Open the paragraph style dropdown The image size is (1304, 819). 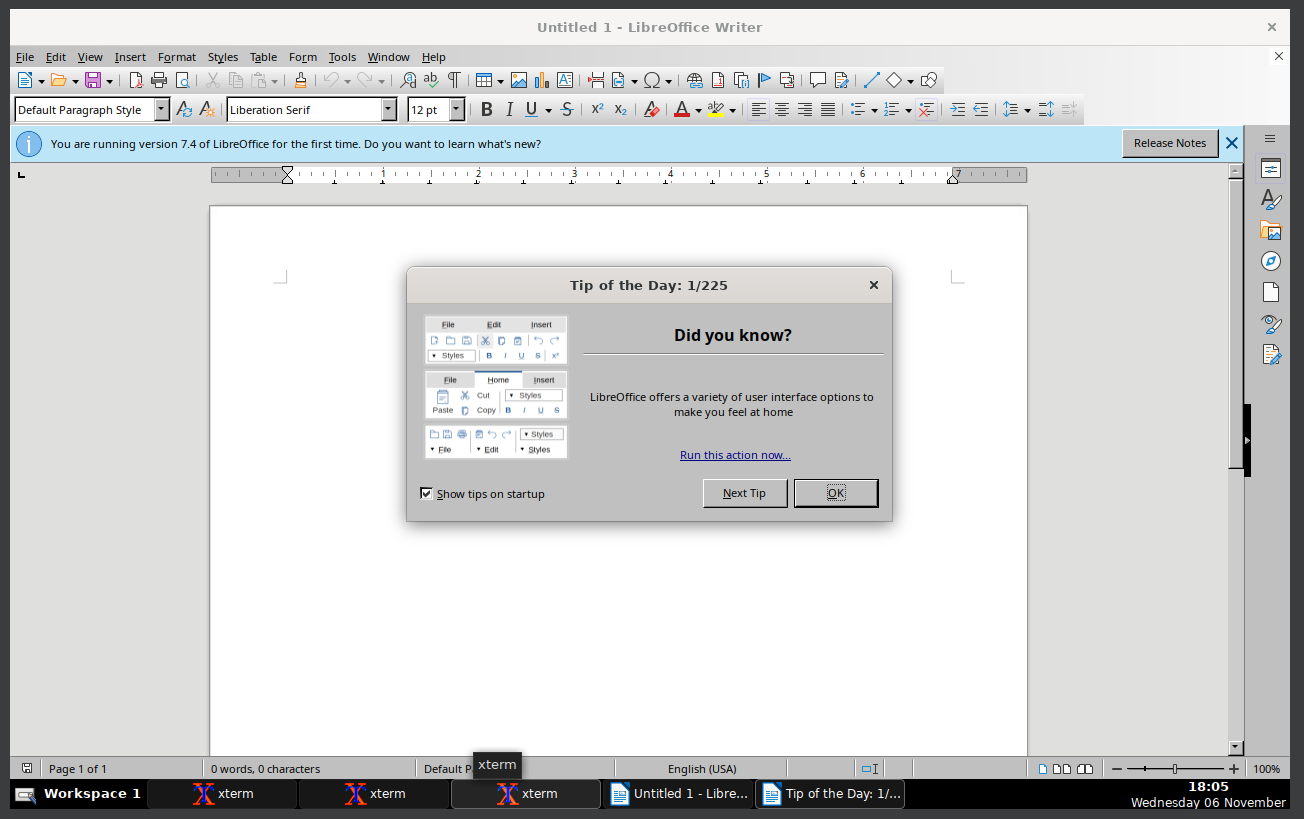pos(160,109)
